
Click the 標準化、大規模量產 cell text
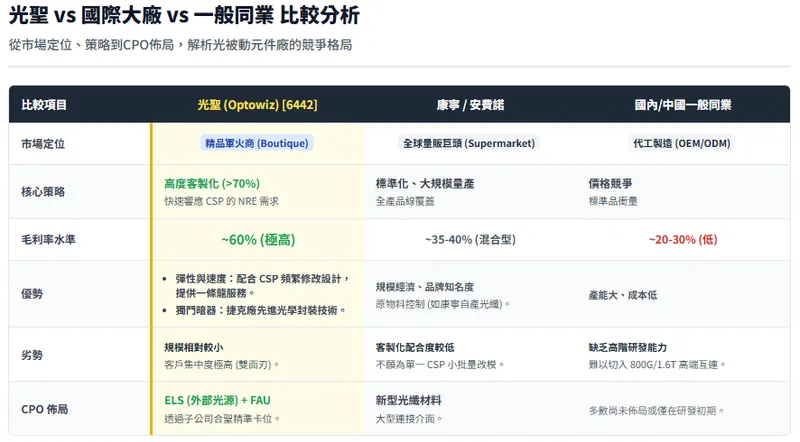(x=425, y=183)
